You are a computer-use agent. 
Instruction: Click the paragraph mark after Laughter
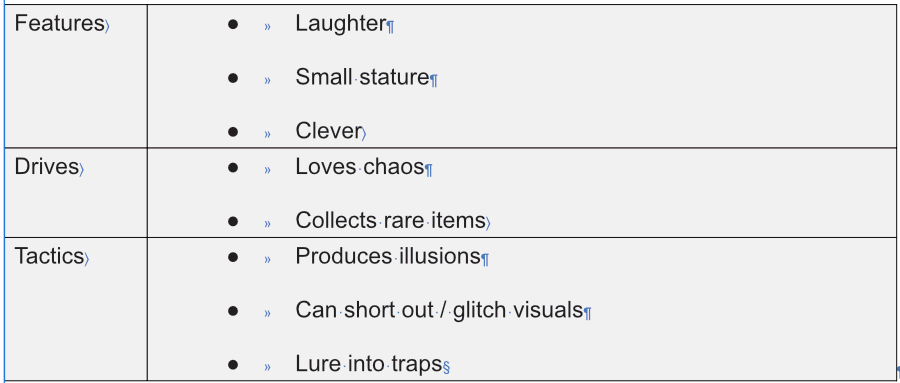(x=390, y=26)
